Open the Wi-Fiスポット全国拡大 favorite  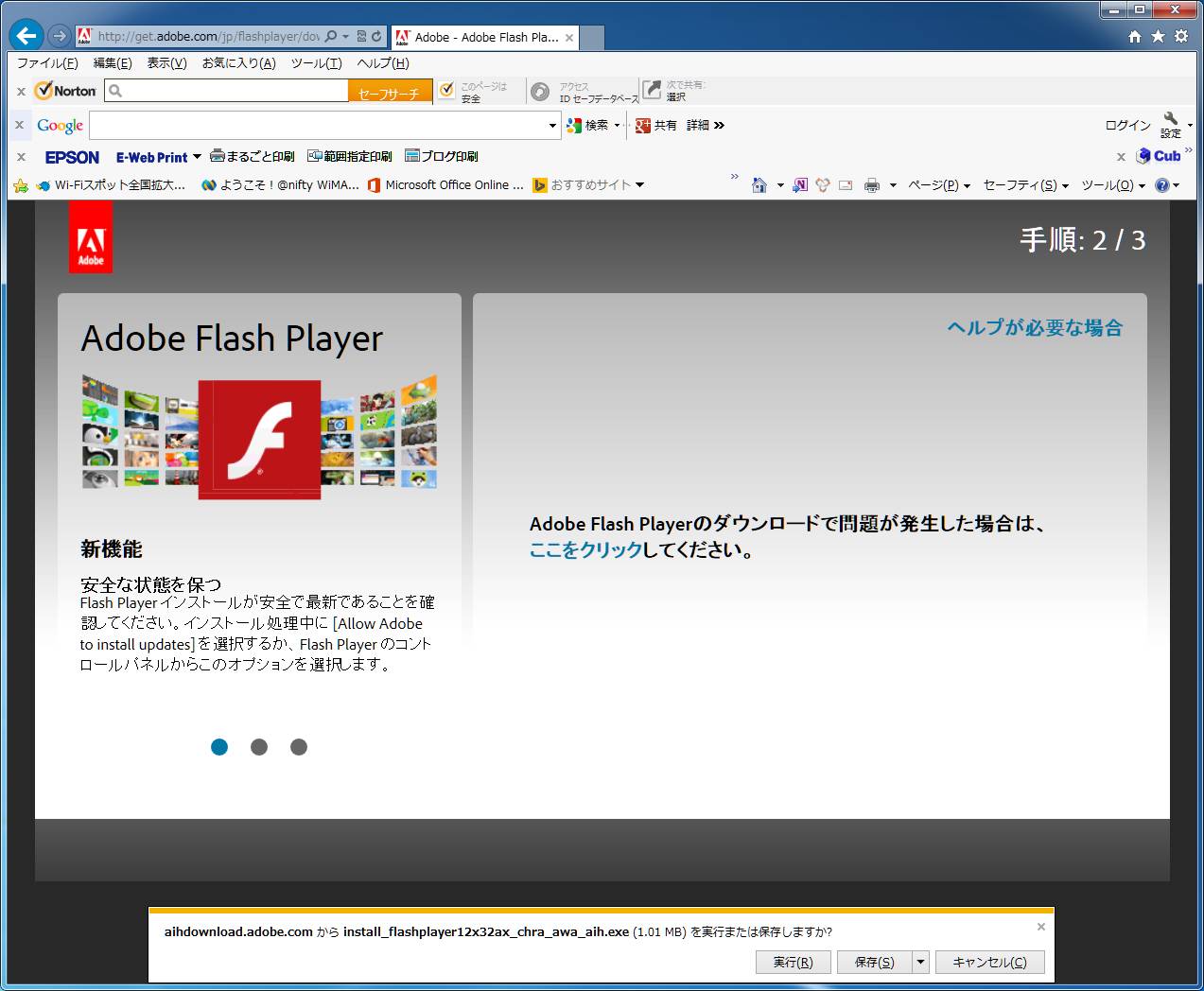pyautogui.click(x=111, y=185)
